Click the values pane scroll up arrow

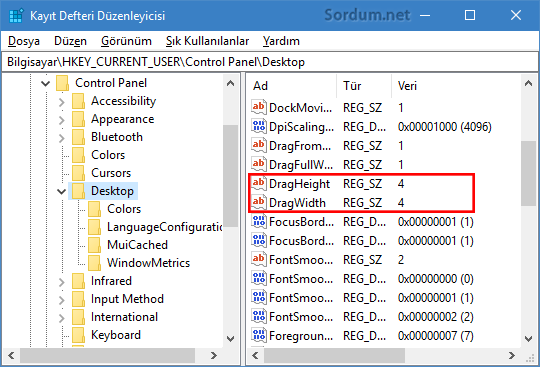click(528, 83)
